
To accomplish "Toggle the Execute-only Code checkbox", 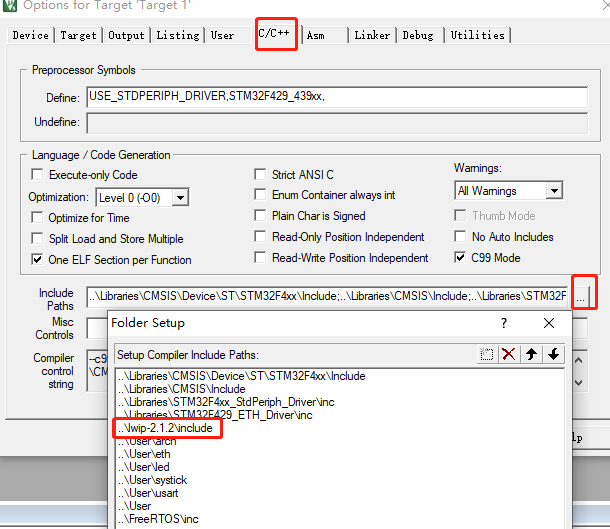I will pos(37,174).
